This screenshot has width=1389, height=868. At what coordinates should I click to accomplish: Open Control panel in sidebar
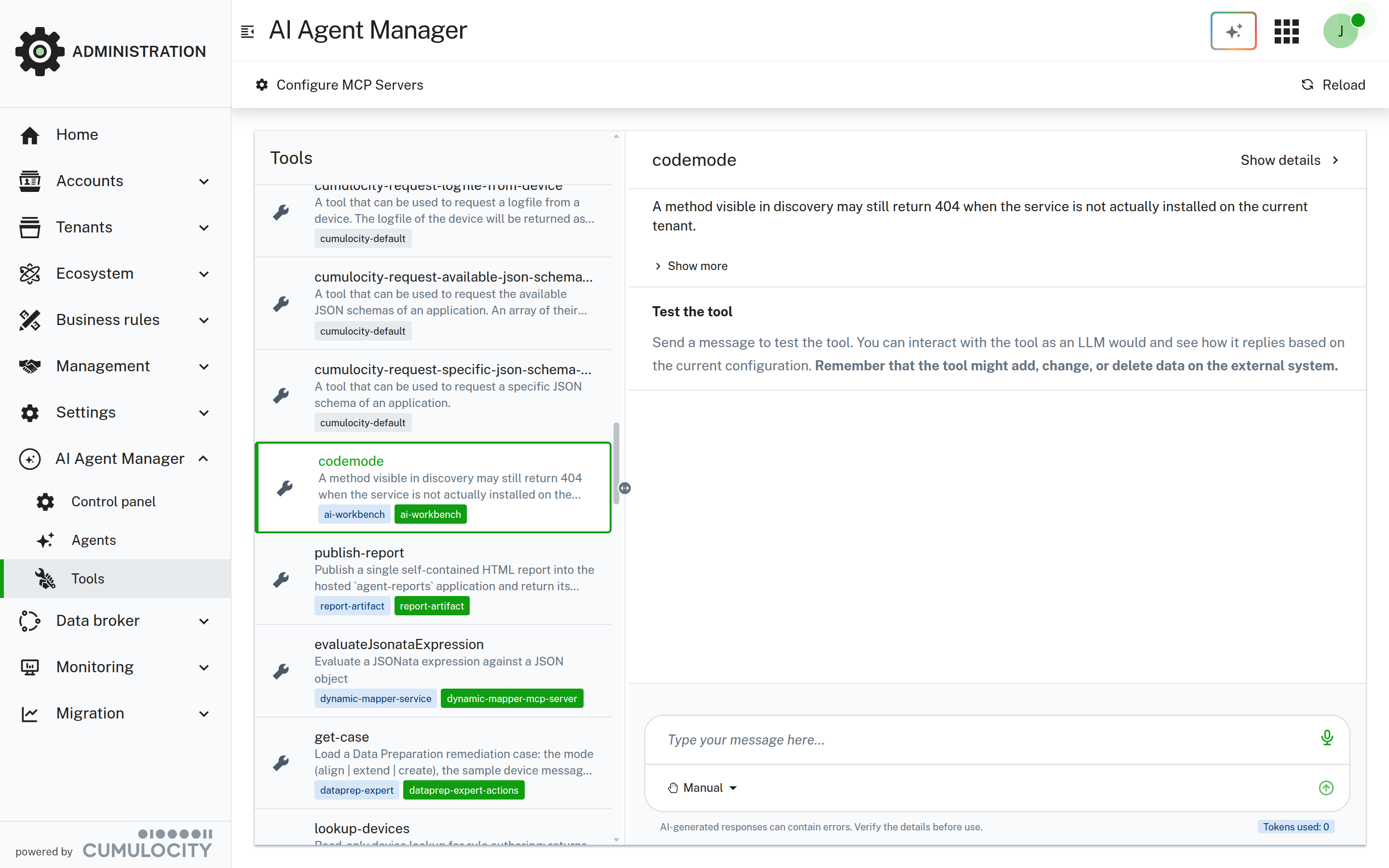pos(115,502)
